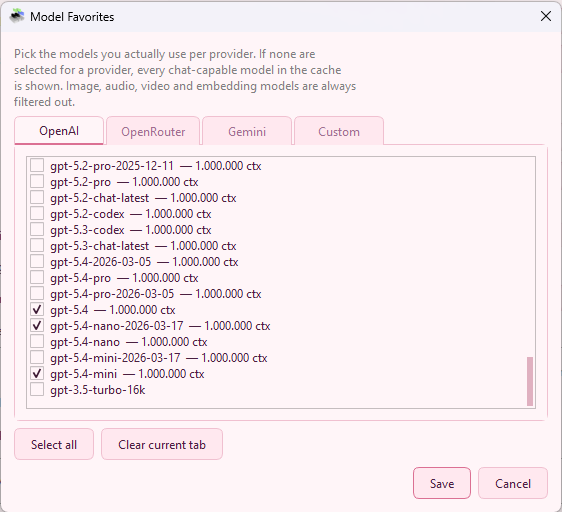The image size is (562, 512).
Task: Check the gpt-5.3-codex checkbox
Action: tap(37, 229)
